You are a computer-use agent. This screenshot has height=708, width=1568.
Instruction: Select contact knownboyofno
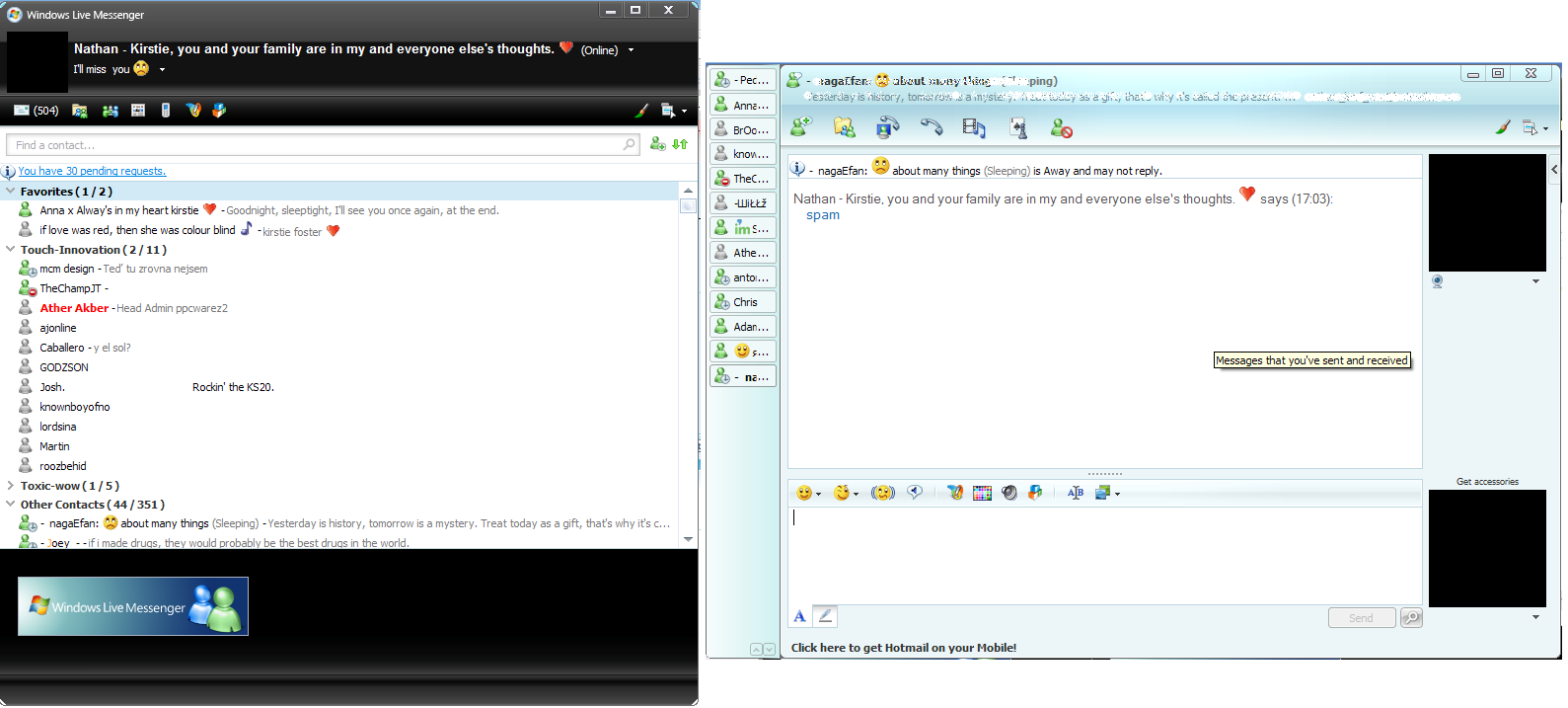[64, 407]
